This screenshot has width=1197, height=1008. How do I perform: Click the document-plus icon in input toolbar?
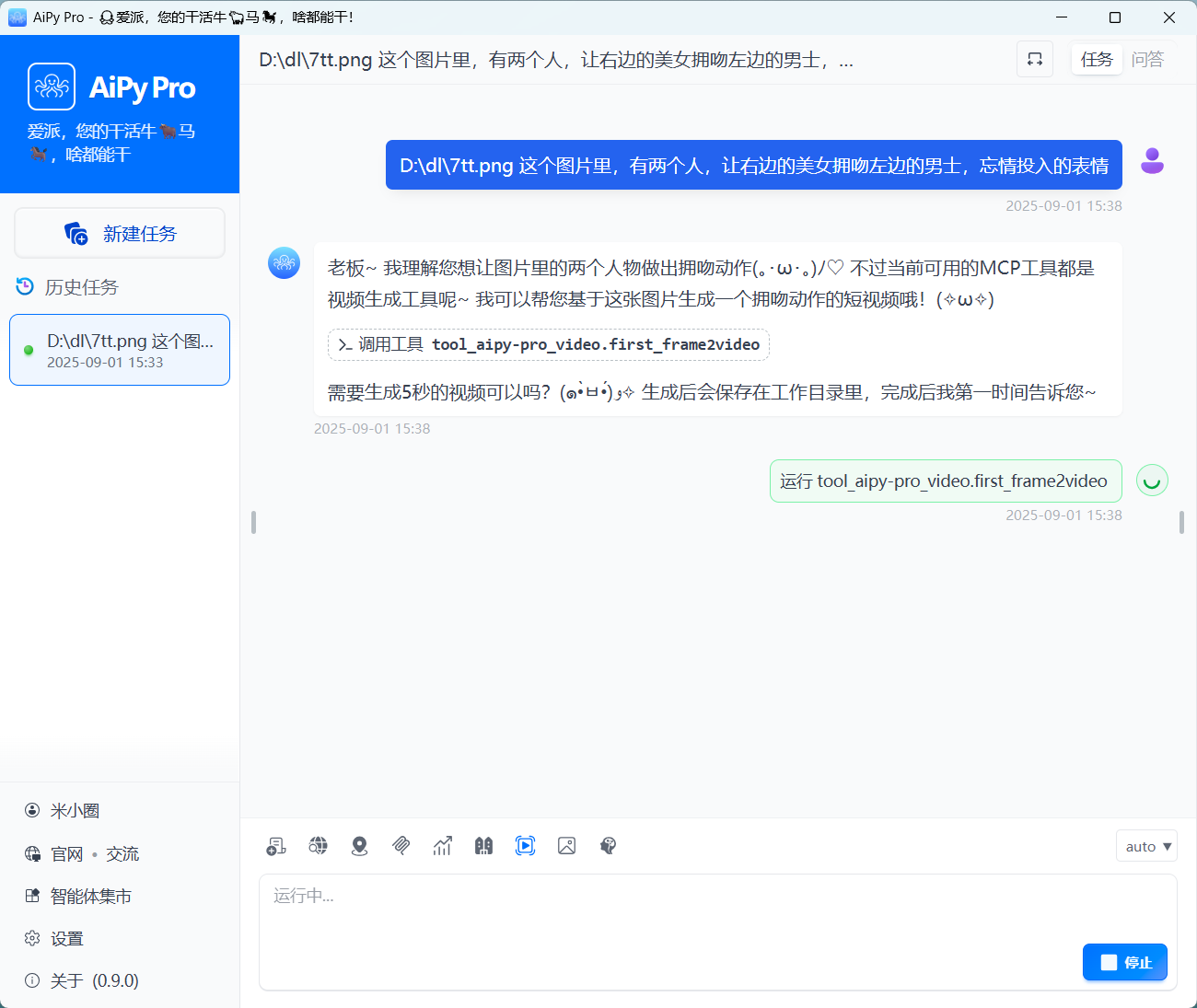pyautogui.click(x=276, y=846)
